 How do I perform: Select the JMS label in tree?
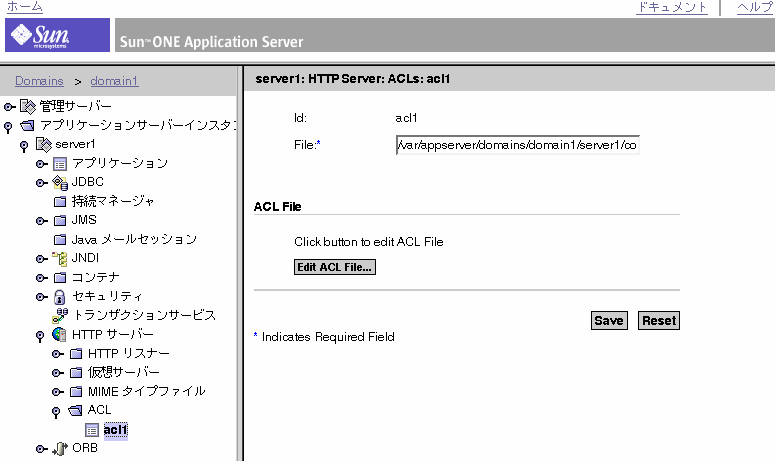[84, 220]
